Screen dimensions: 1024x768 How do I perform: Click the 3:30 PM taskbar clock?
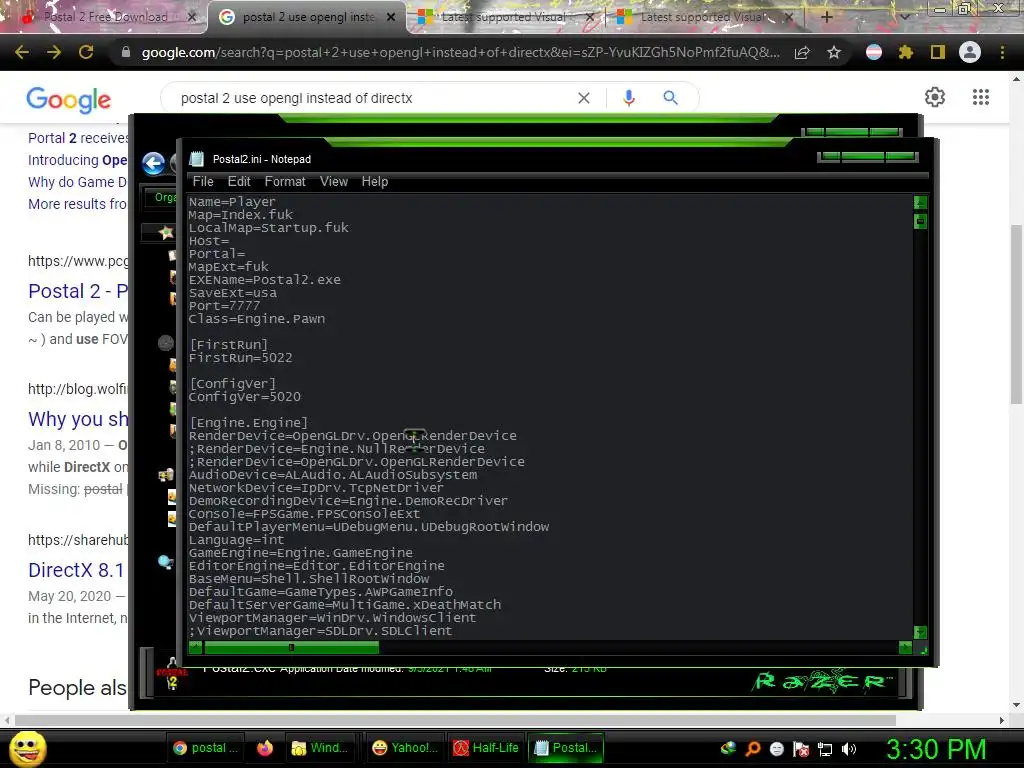(936, 749)
